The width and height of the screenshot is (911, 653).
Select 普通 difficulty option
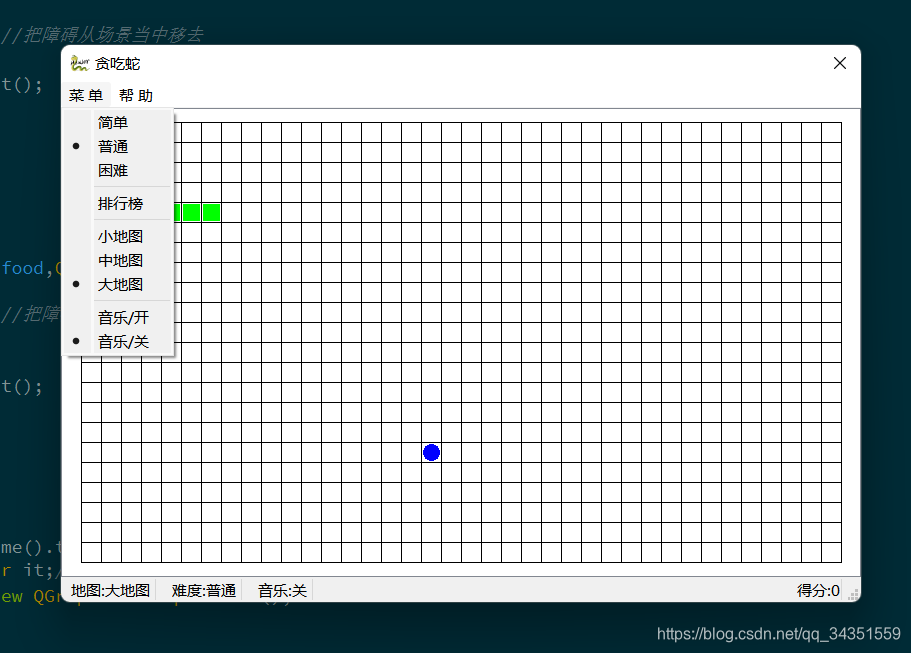118,146
